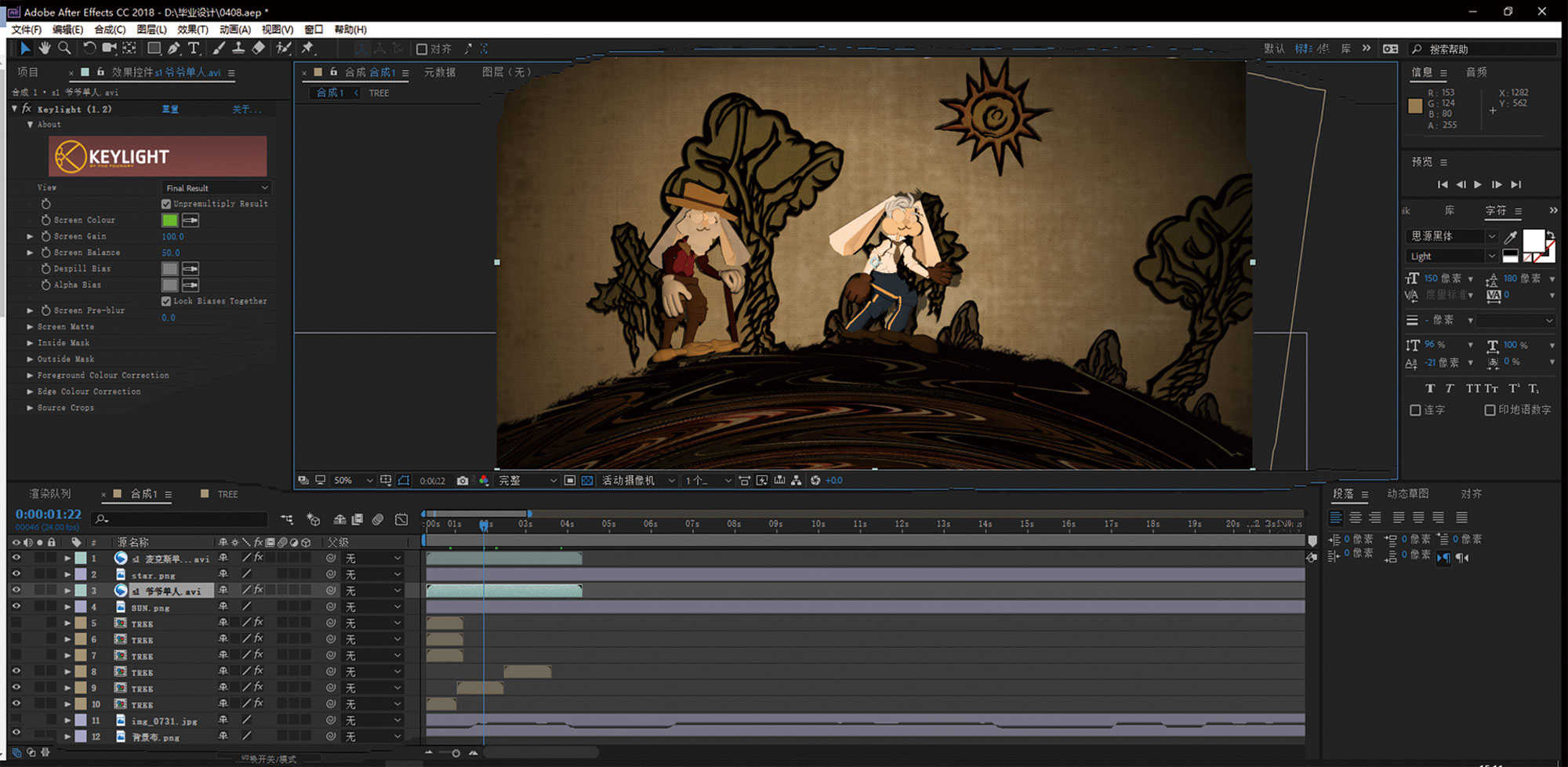Hide the SUN.png layer
The height and width of the screenshot is (767, 1568).
tap(16, 606)
